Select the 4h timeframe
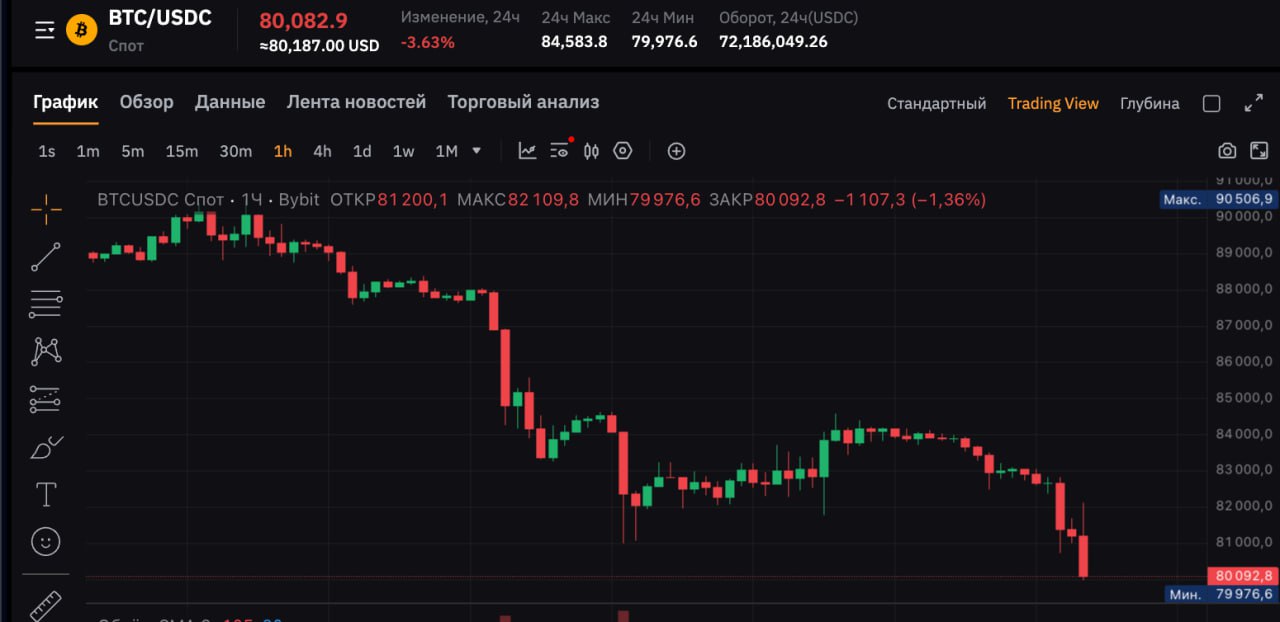The image size is (1280, 622). pos(321,151)
